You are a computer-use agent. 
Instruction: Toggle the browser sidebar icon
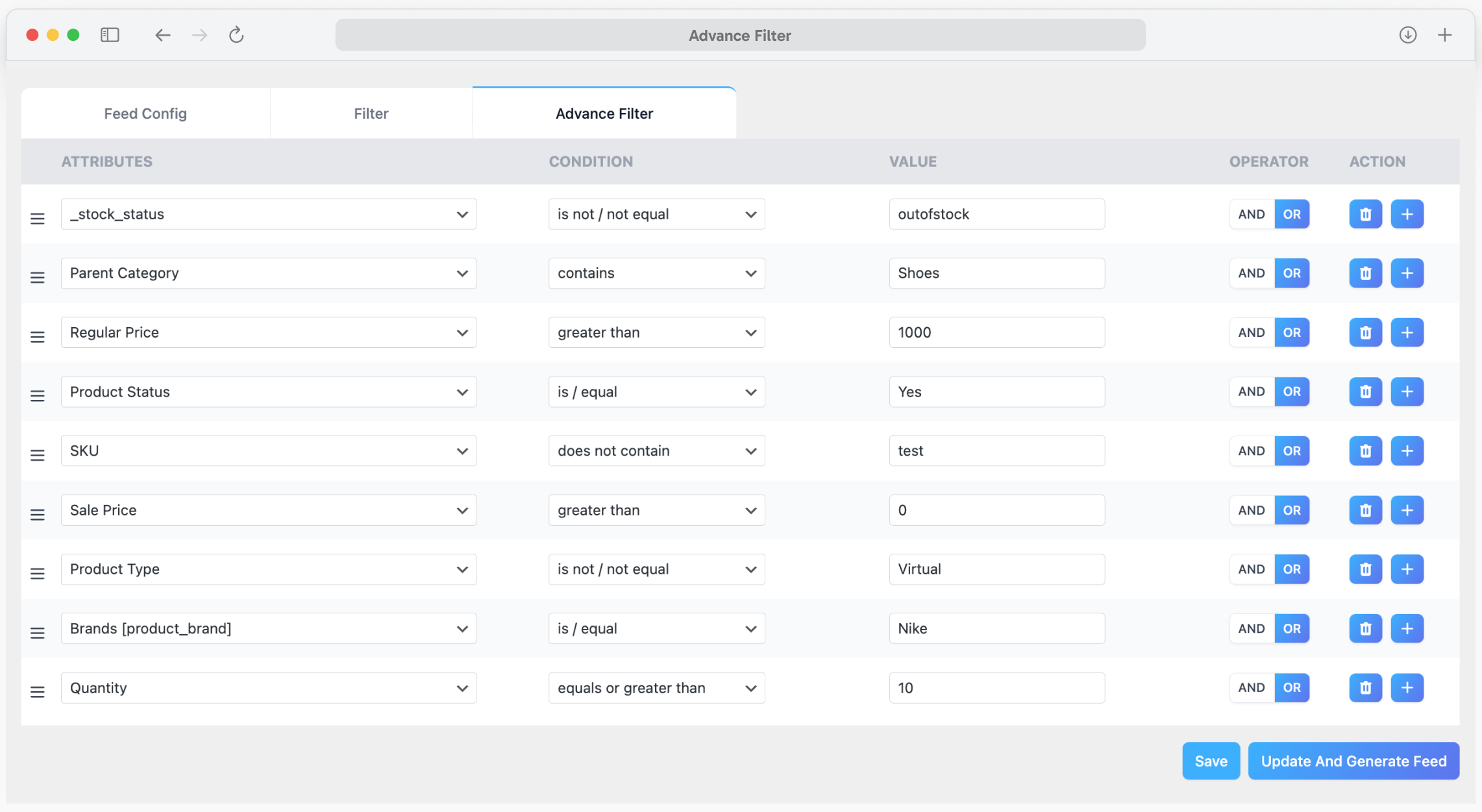point(110,35)
